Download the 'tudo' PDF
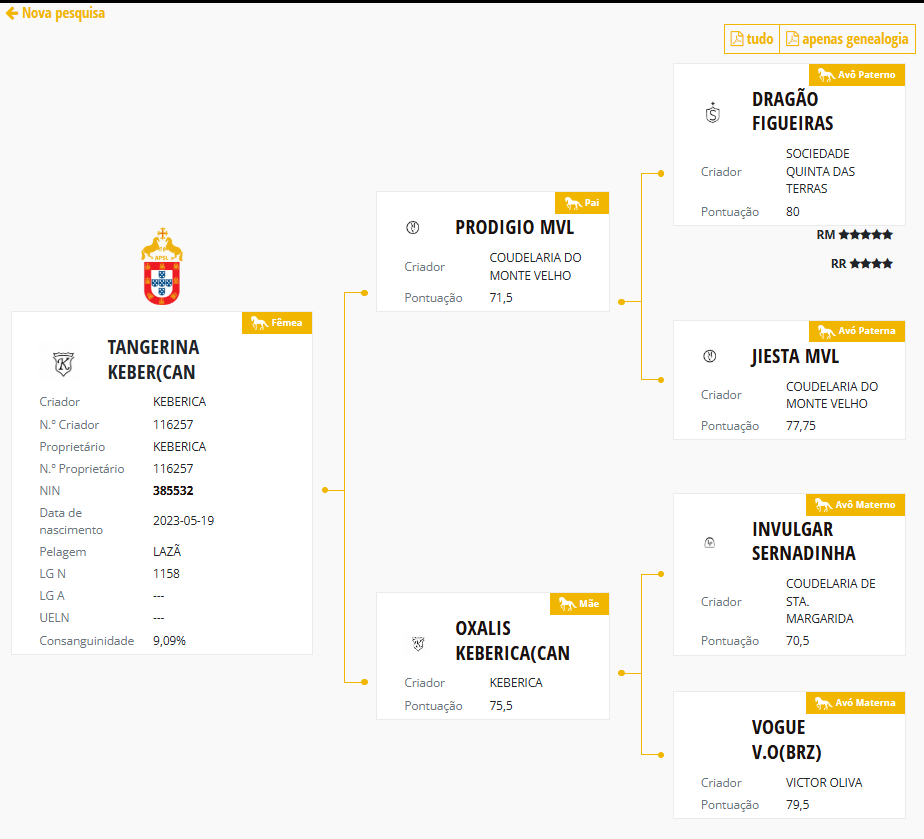 [x=752, y=39]
